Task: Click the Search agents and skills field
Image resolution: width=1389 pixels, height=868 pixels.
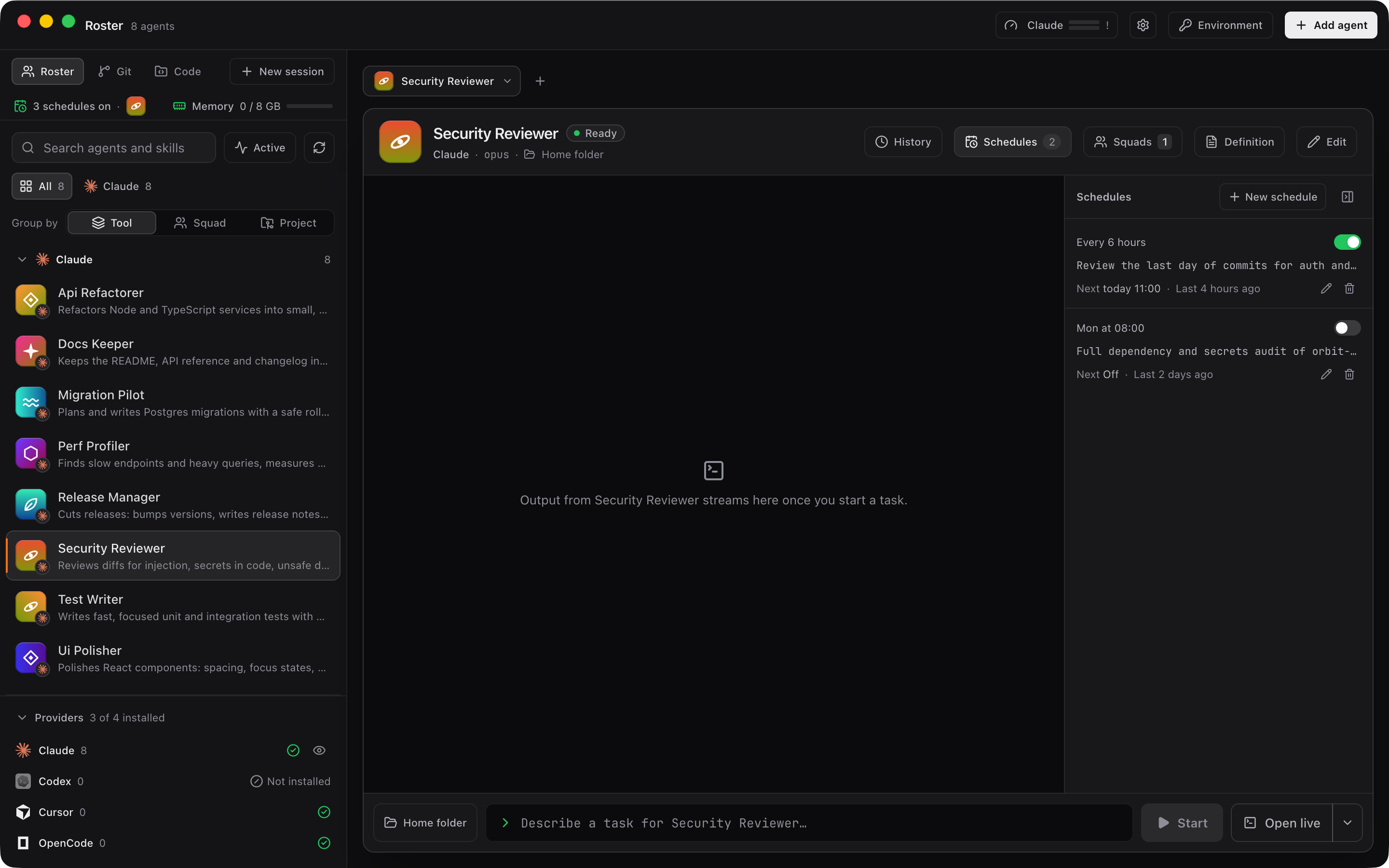Action: pyautogui.click(x=114, y=148)
